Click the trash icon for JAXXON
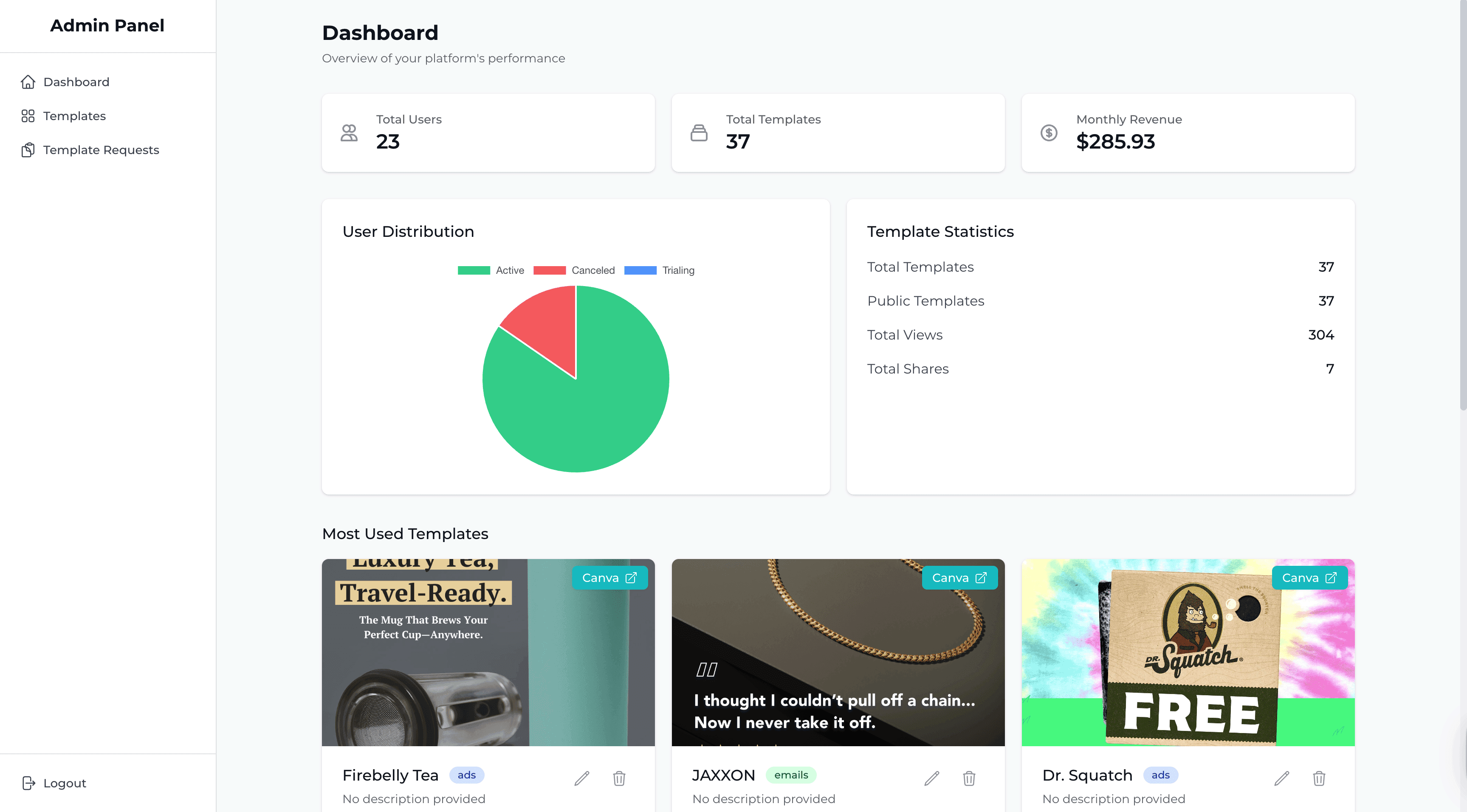 tap(969, 778)
